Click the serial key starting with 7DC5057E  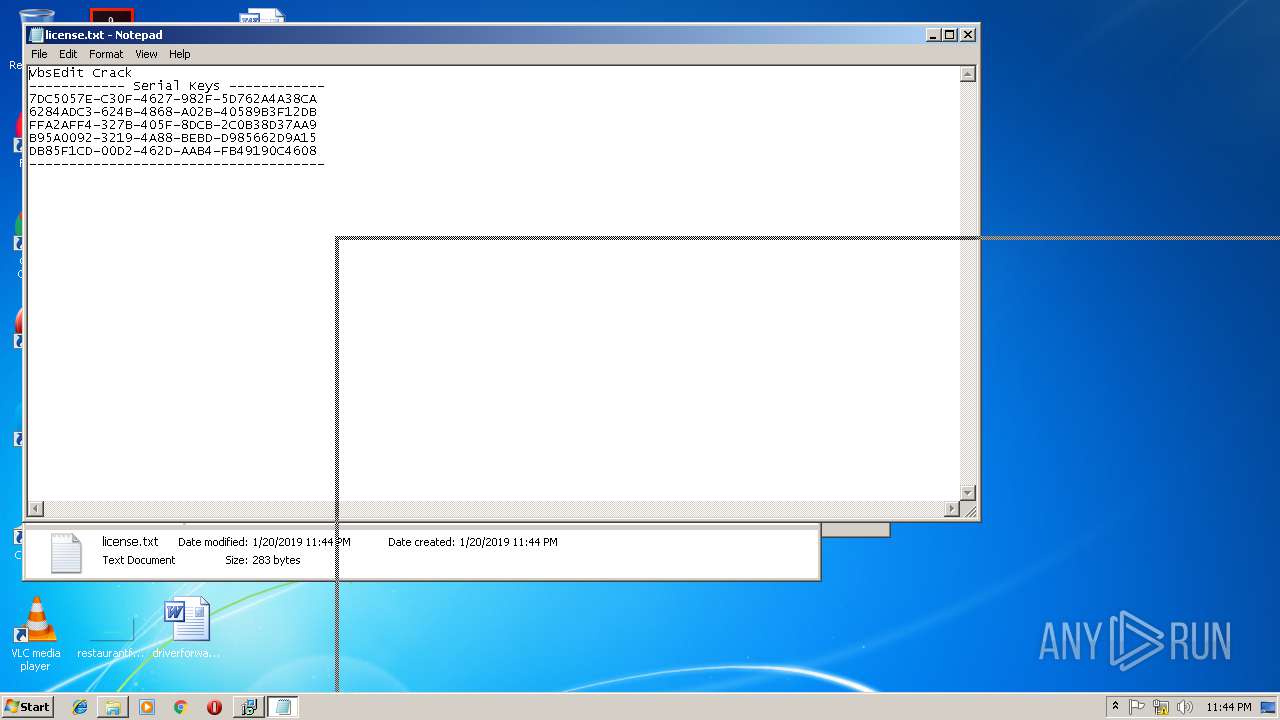point(173,99)
